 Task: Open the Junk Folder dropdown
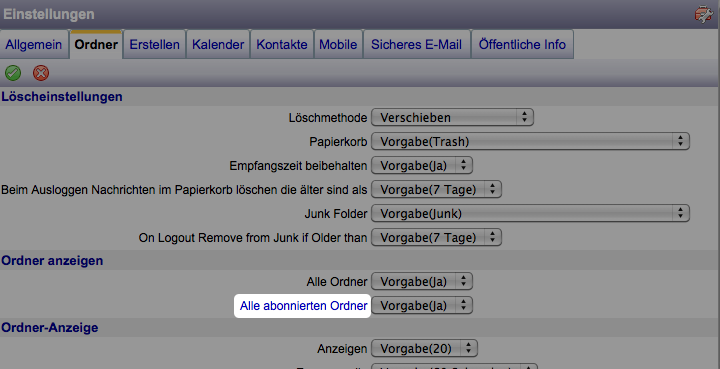pyautogui.click(x=530, y=213)
